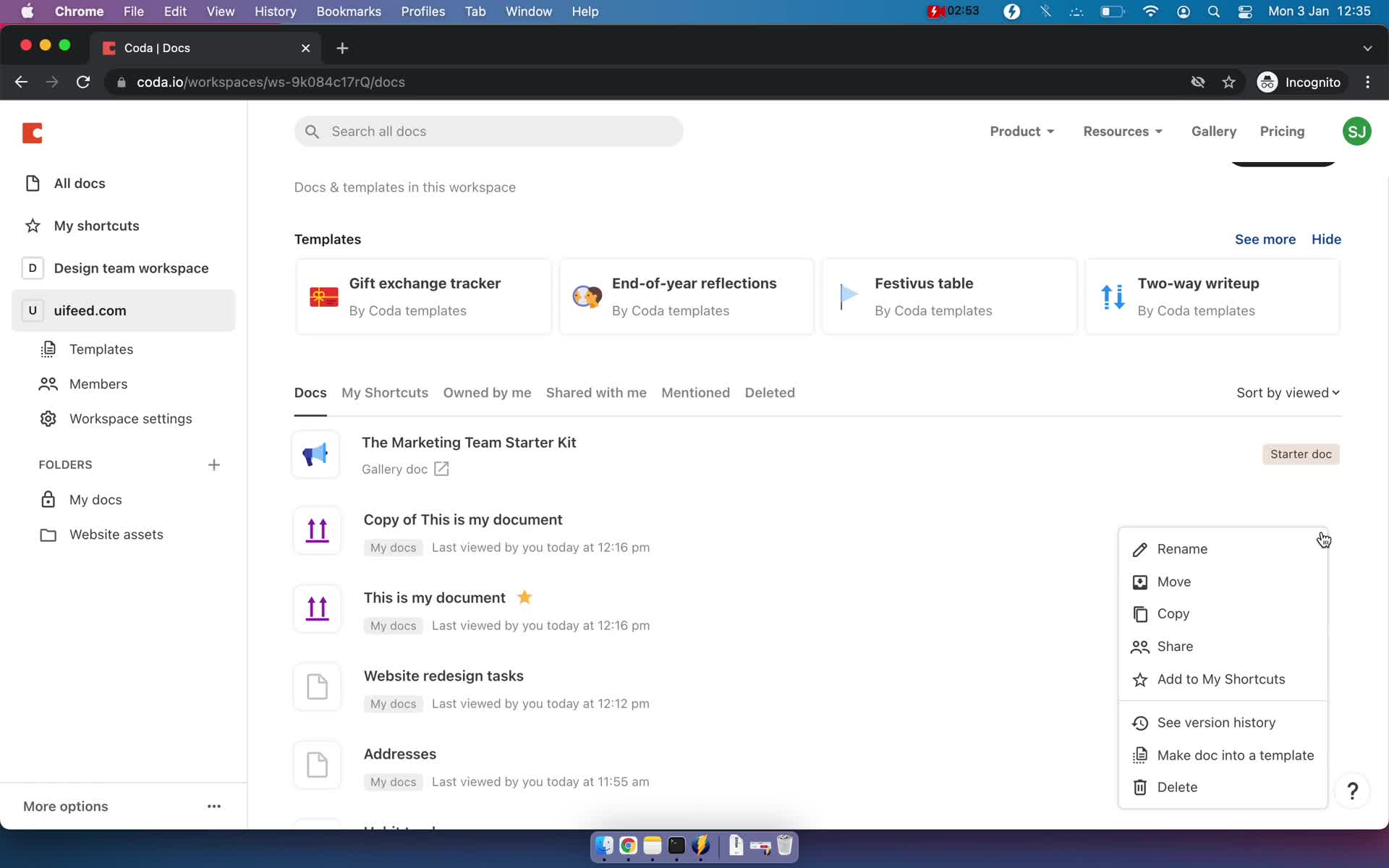Click the browser back arrow
The height and width of the screenshot is (868, 1389).
(21, 82)
